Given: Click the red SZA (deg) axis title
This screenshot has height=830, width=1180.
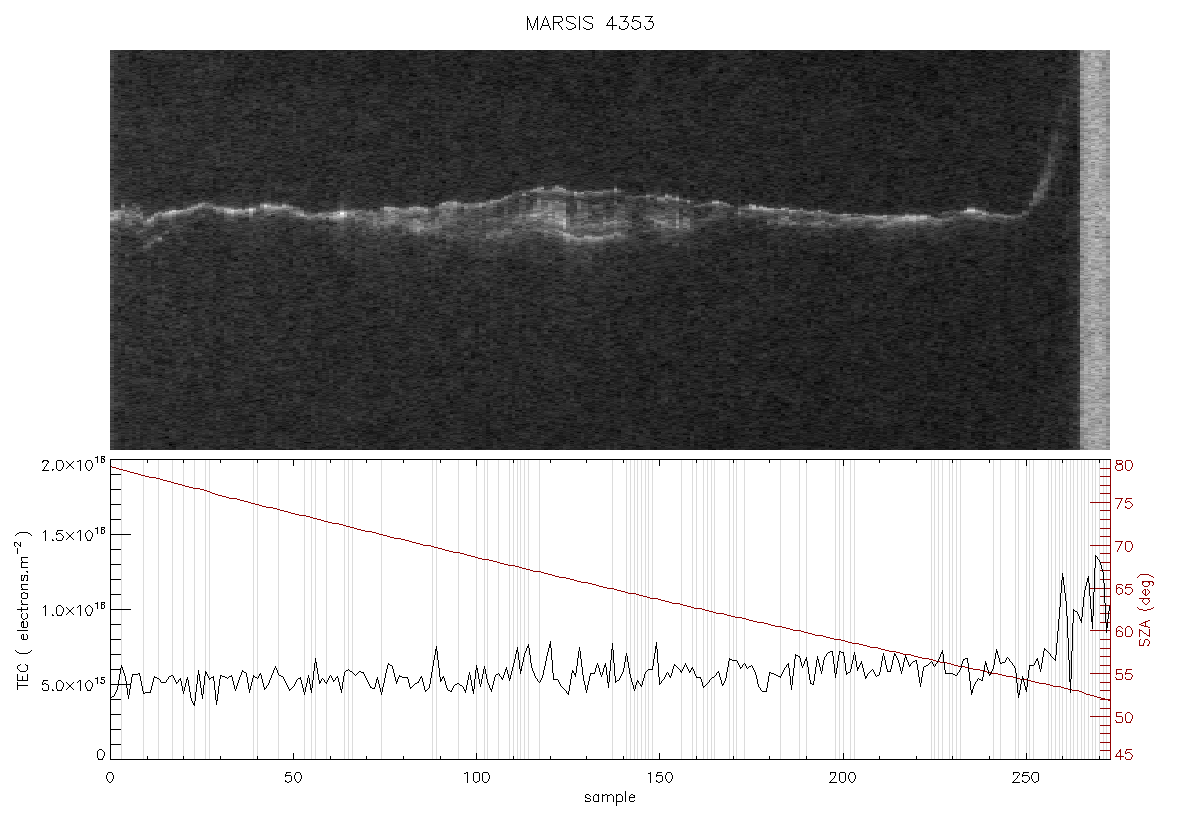Looking at the screenshot, I should [1145, 610].
